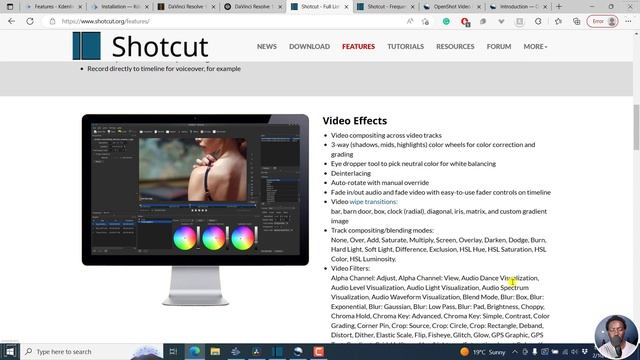This screenshot has width=640, height=360.
Task: Open the OpenShot taskbar icon
Action: pos(298,351)
